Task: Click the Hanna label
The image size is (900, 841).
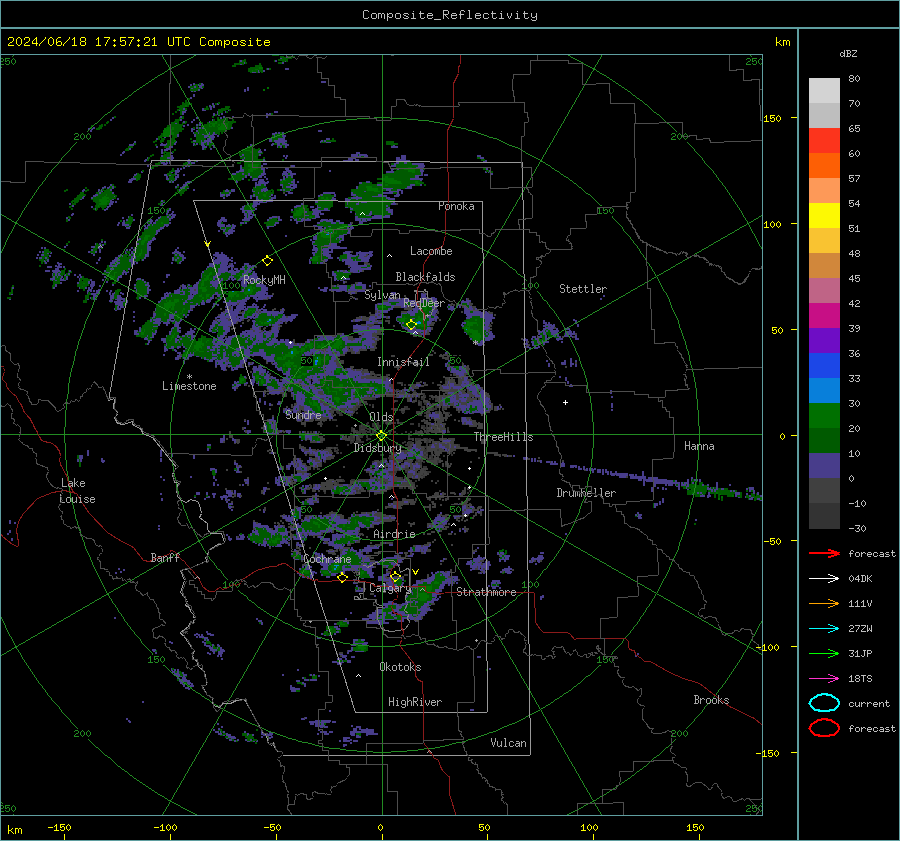Action: point(700,446)
